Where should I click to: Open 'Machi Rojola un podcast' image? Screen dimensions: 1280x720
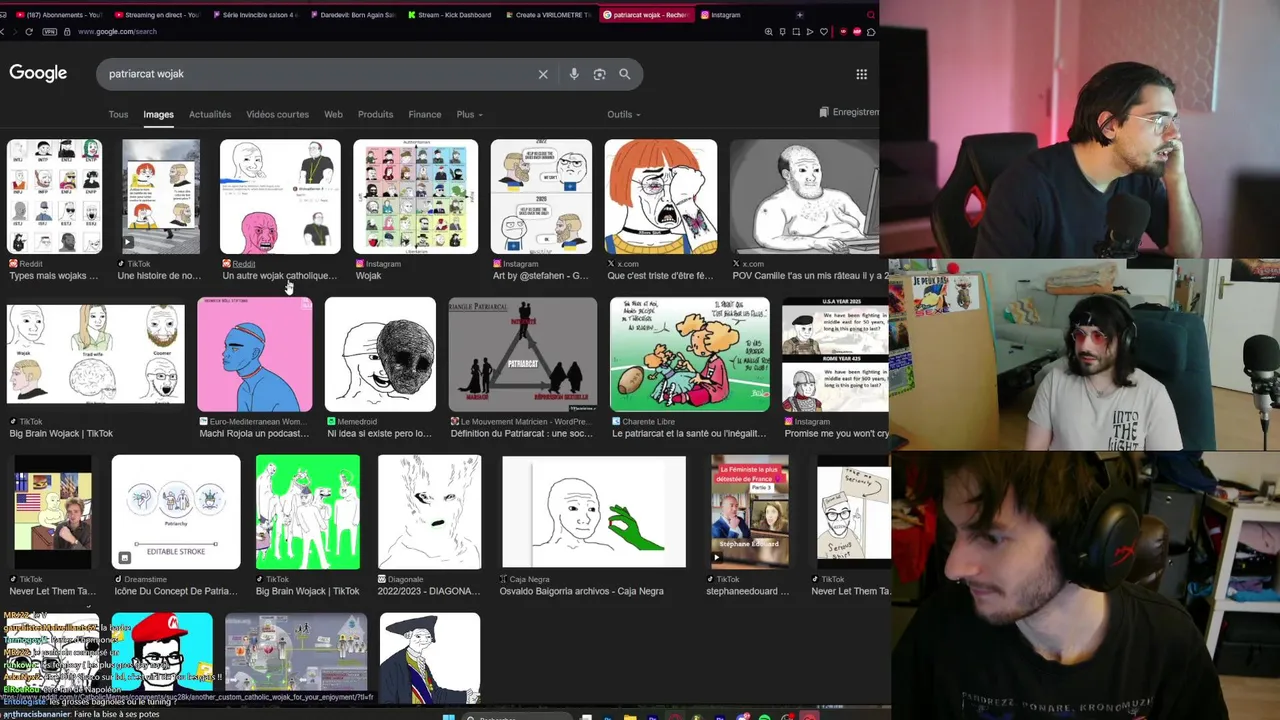point(254,354)
